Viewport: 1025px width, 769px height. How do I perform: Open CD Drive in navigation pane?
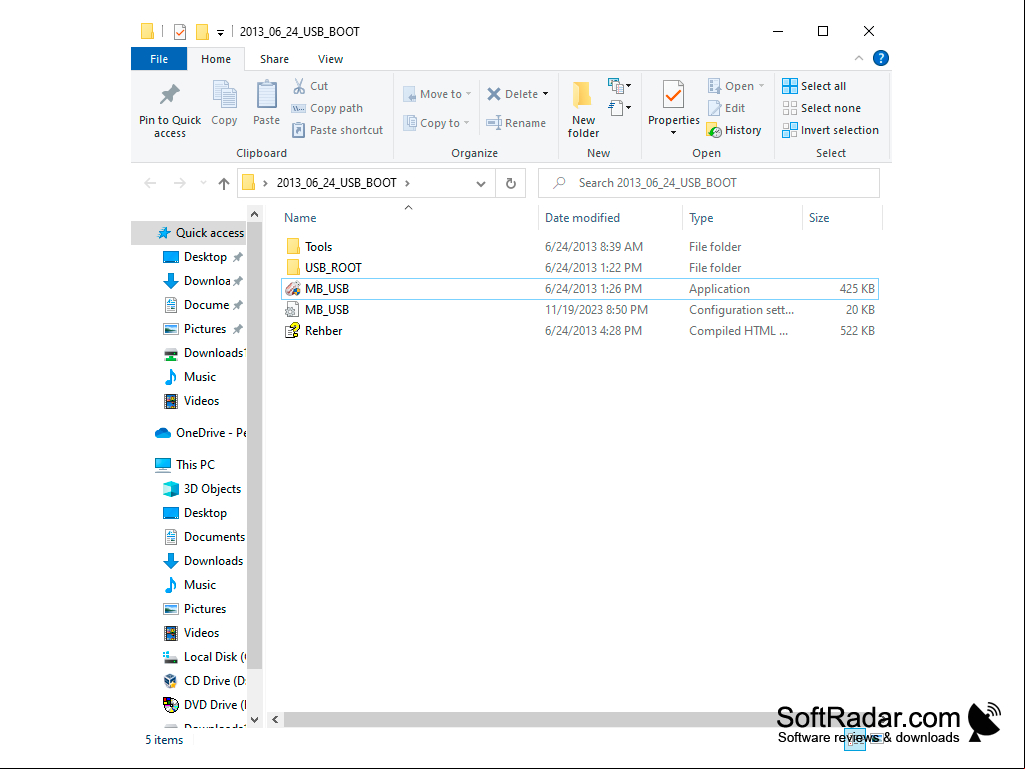(x=204, y=681)
